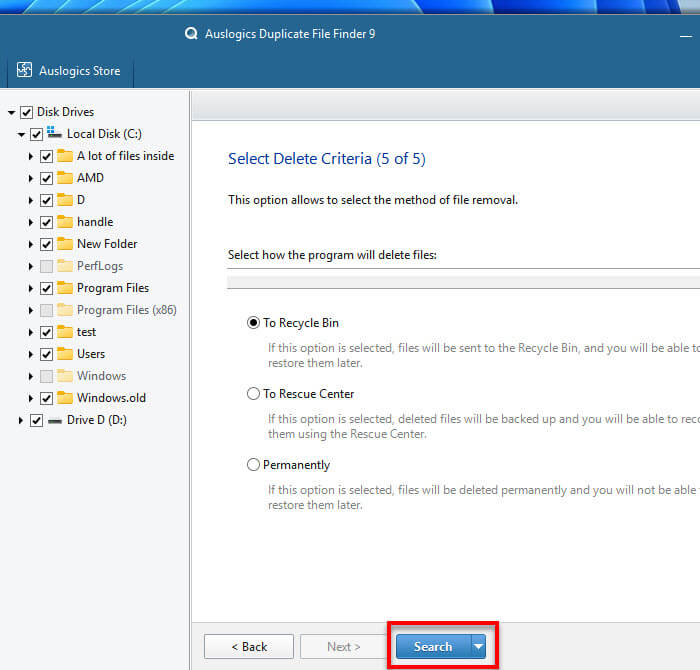700x670 pixels.
Task: Click the AMD folder icon
Action: click(65, 178)
